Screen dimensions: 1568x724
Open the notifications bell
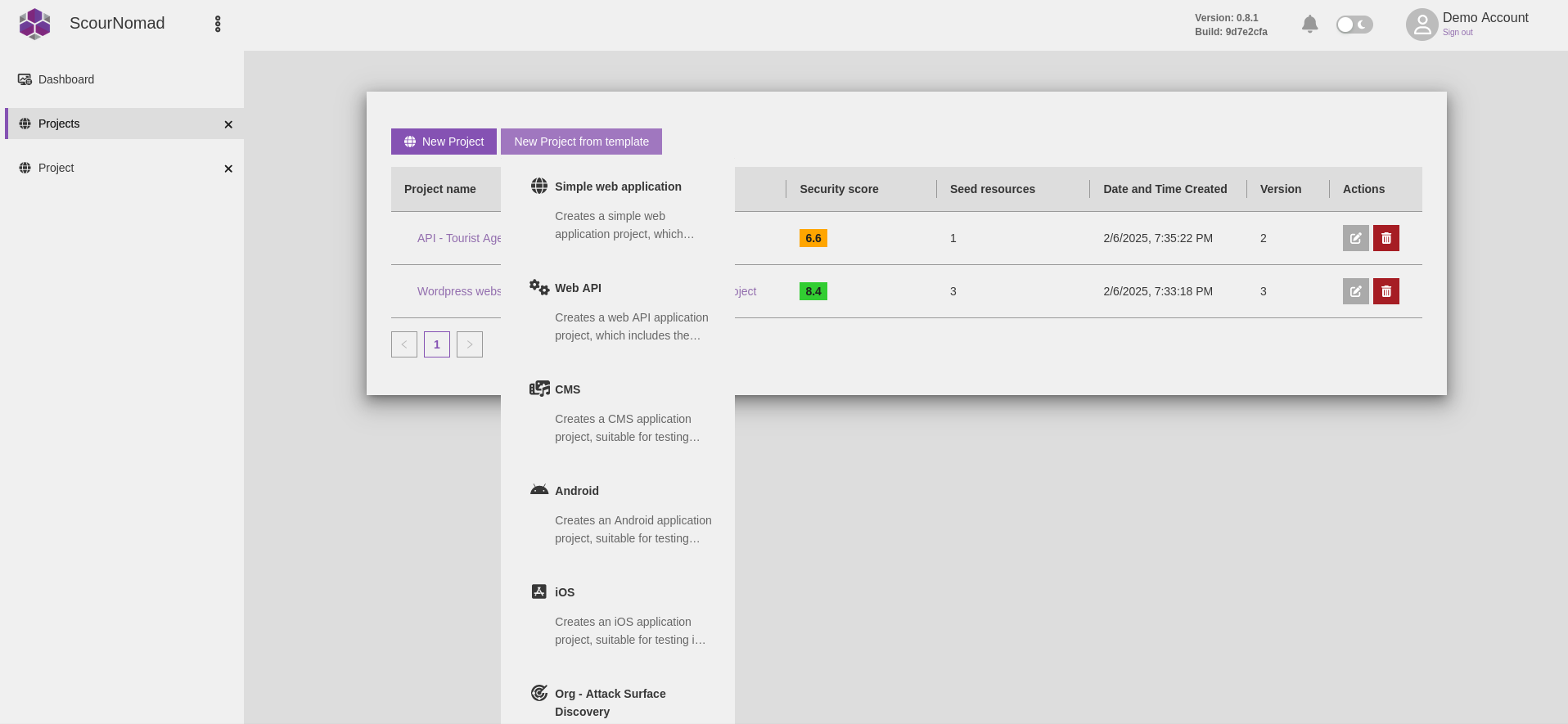(1310, 25)
